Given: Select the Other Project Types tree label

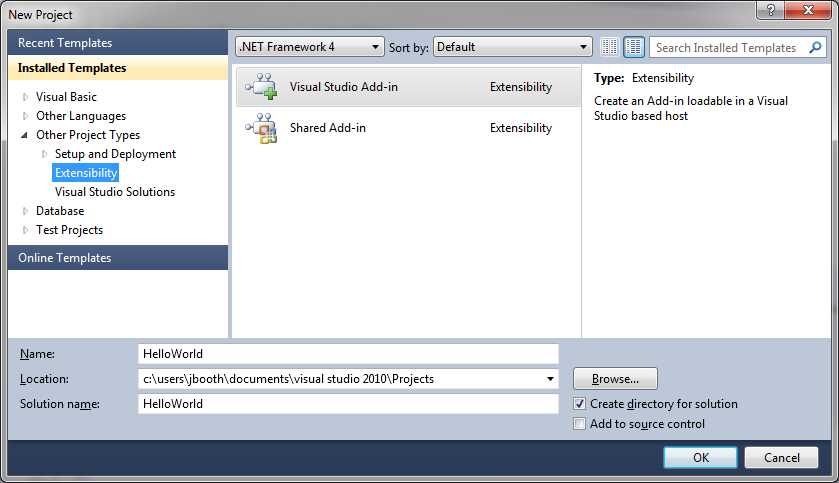Looking at the screenshot, I should 88,135.
